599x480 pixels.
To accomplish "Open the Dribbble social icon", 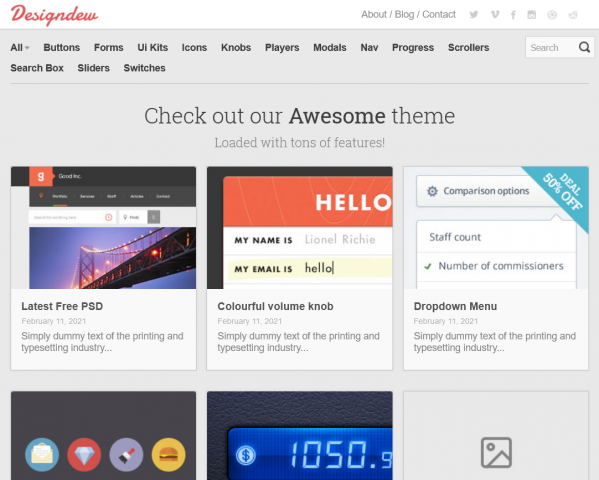I will 552,15.
